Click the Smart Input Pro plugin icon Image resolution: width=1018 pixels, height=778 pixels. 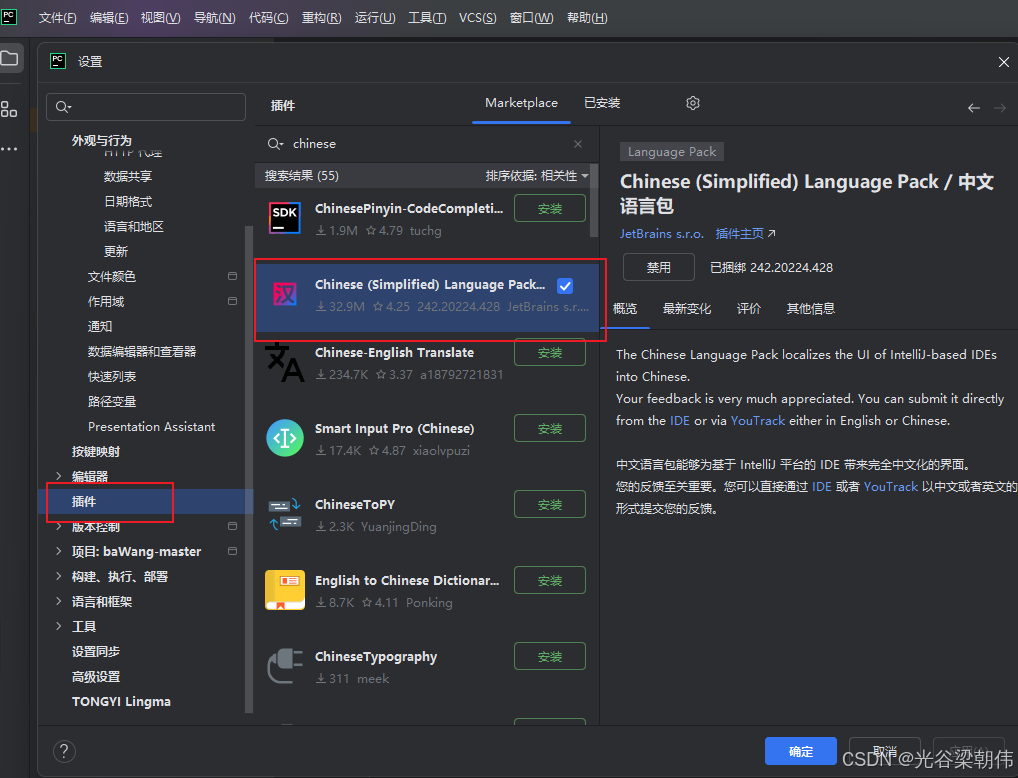[285, 438]
